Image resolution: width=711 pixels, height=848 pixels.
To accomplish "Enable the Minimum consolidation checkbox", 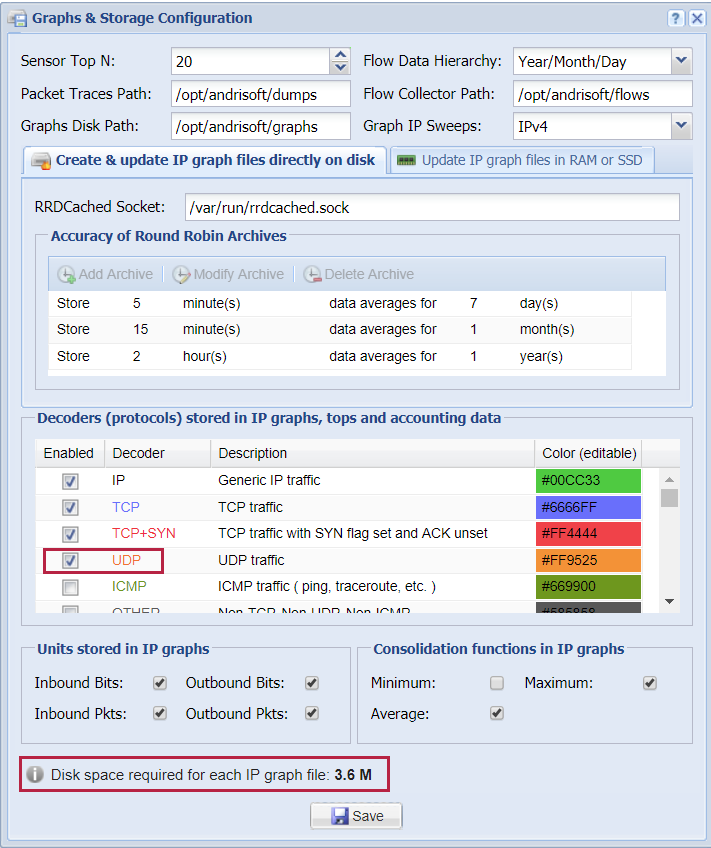I will (x=497, y=683).
